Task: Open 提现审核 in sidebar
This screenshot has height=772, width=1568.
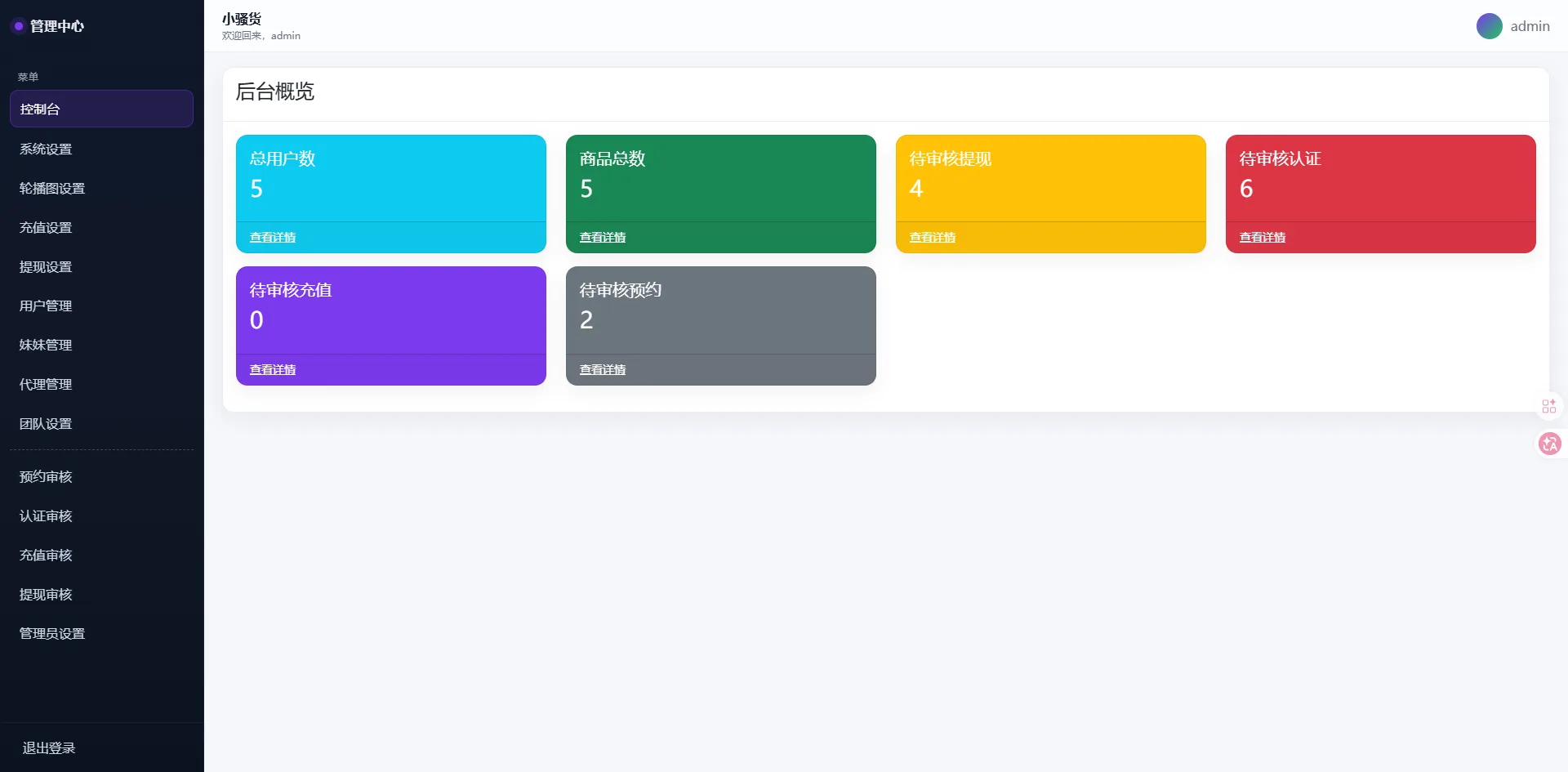Action: (x=46, y=594)
